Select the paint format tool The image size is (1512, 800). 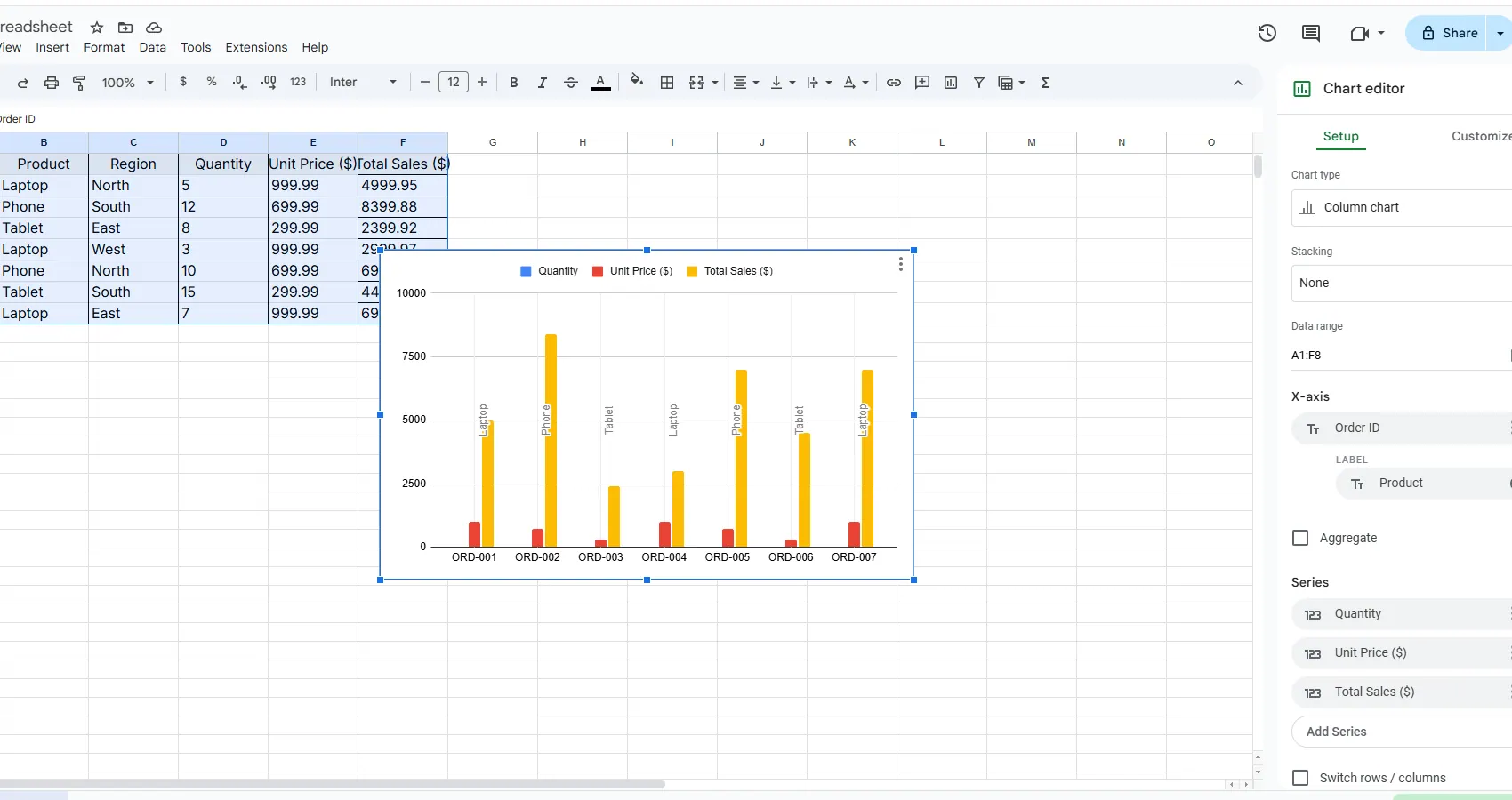(x=79, y=83)
